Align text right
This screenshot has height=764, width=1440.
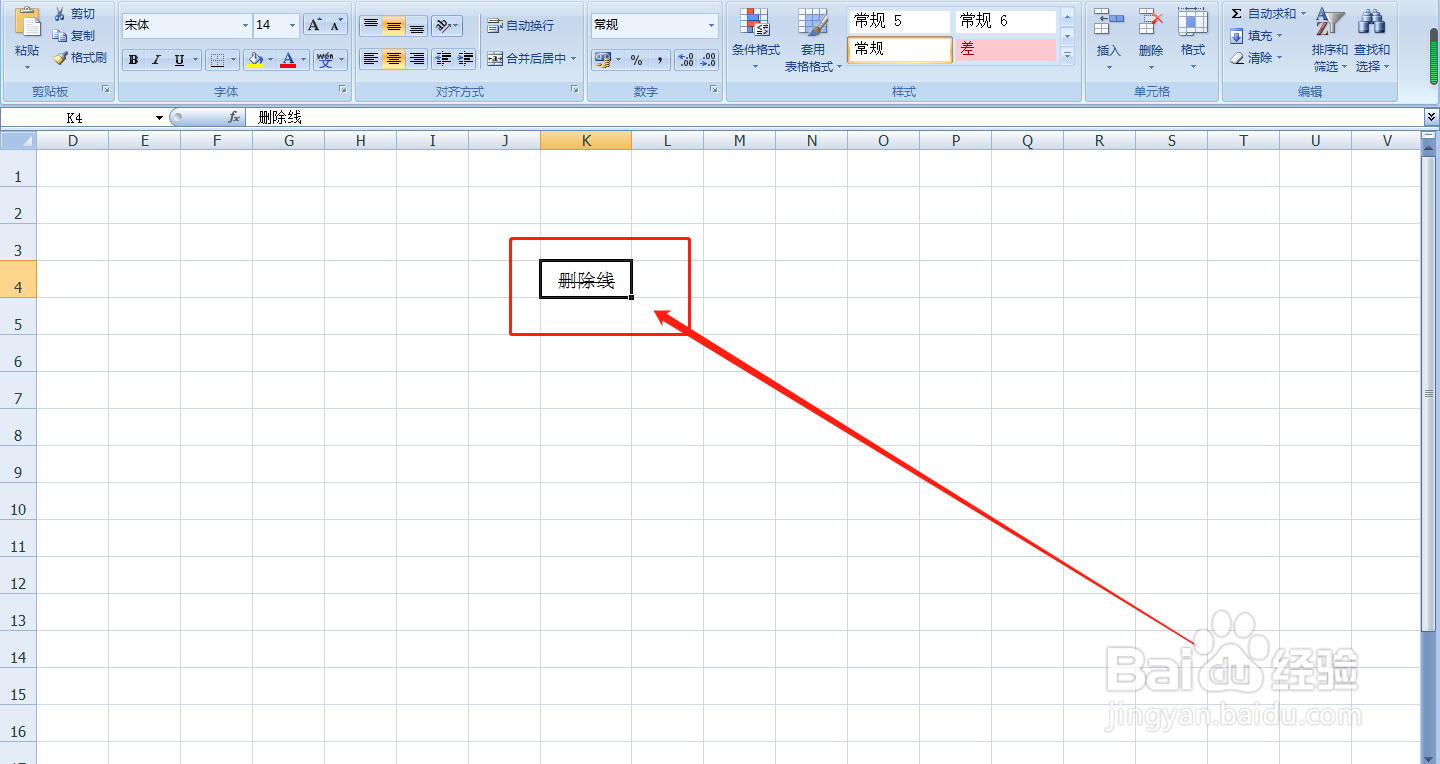[x=417, y=59]
